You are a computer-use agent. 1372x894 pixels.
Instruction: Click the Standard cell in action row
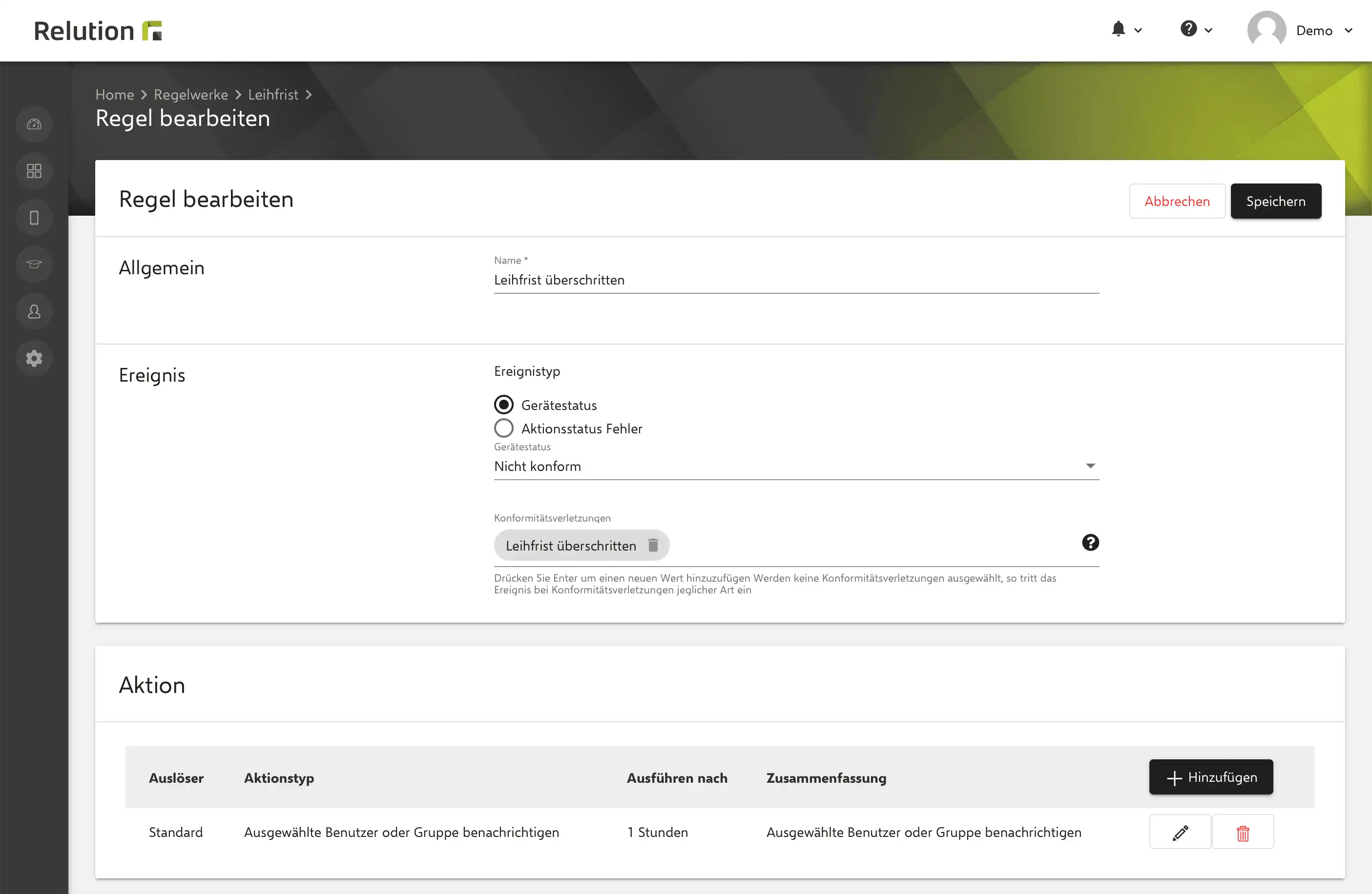(176, 833)
